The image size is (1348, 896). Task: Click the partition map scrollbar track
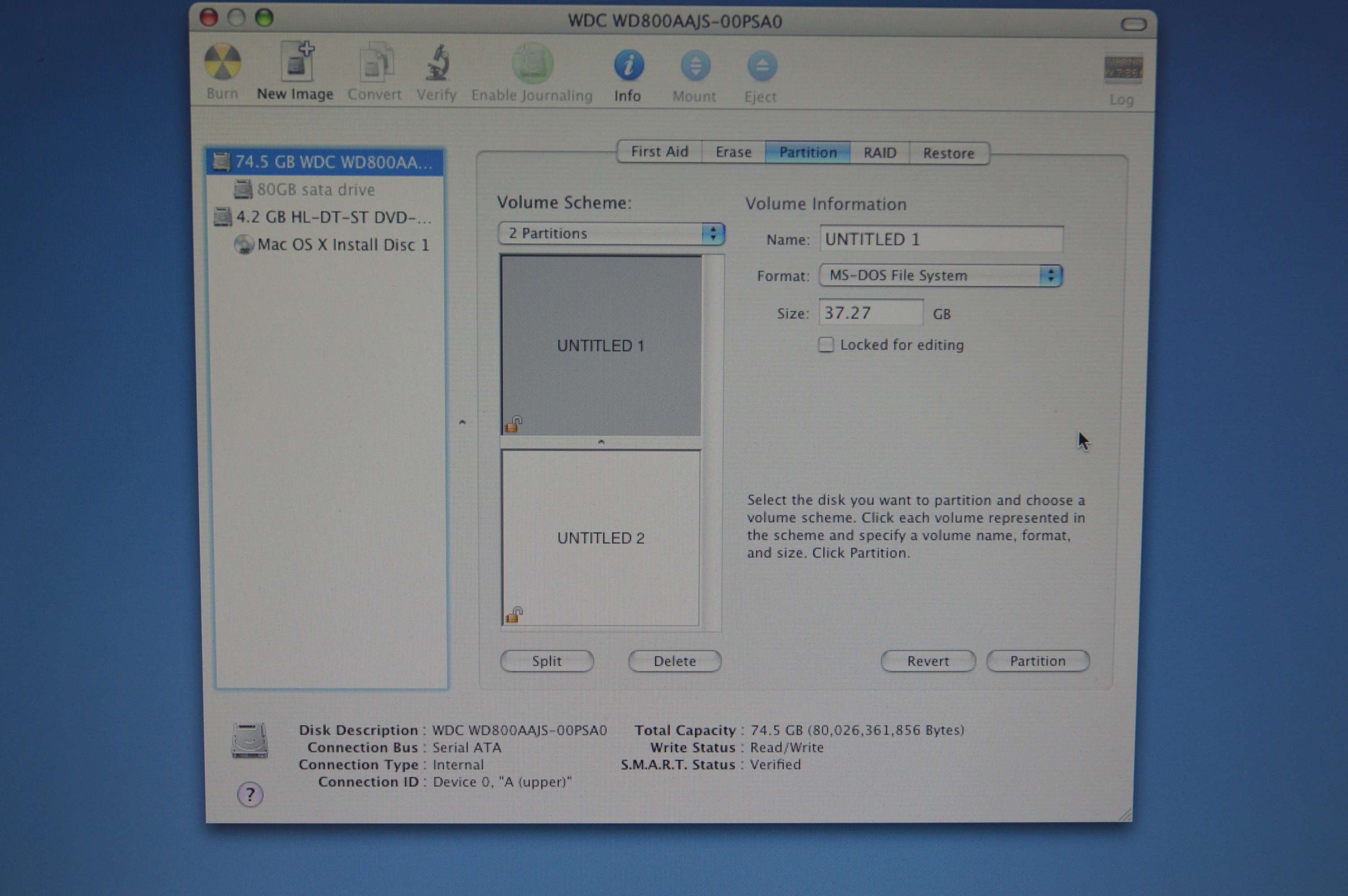pyautogui.click(x=712, y=443)
